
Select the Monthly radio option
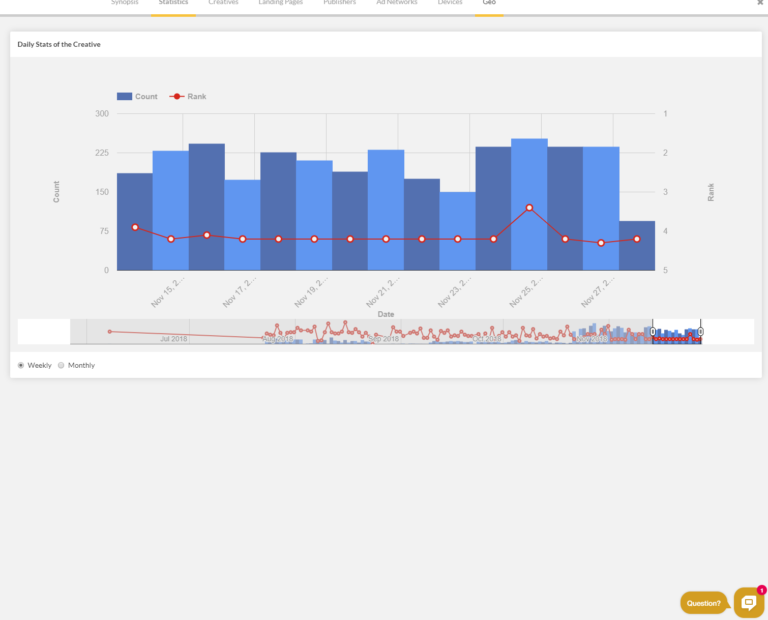click(61, 365)
